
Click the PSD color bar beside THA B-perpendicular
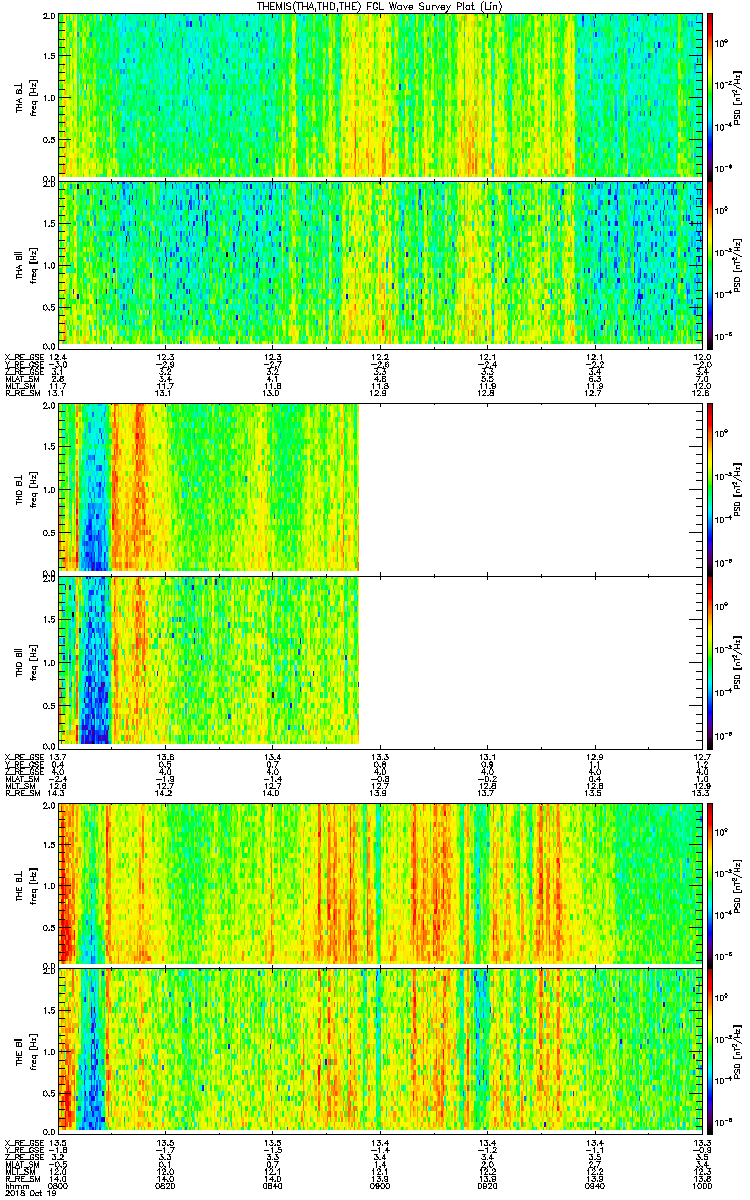click(x=711, y=95)
